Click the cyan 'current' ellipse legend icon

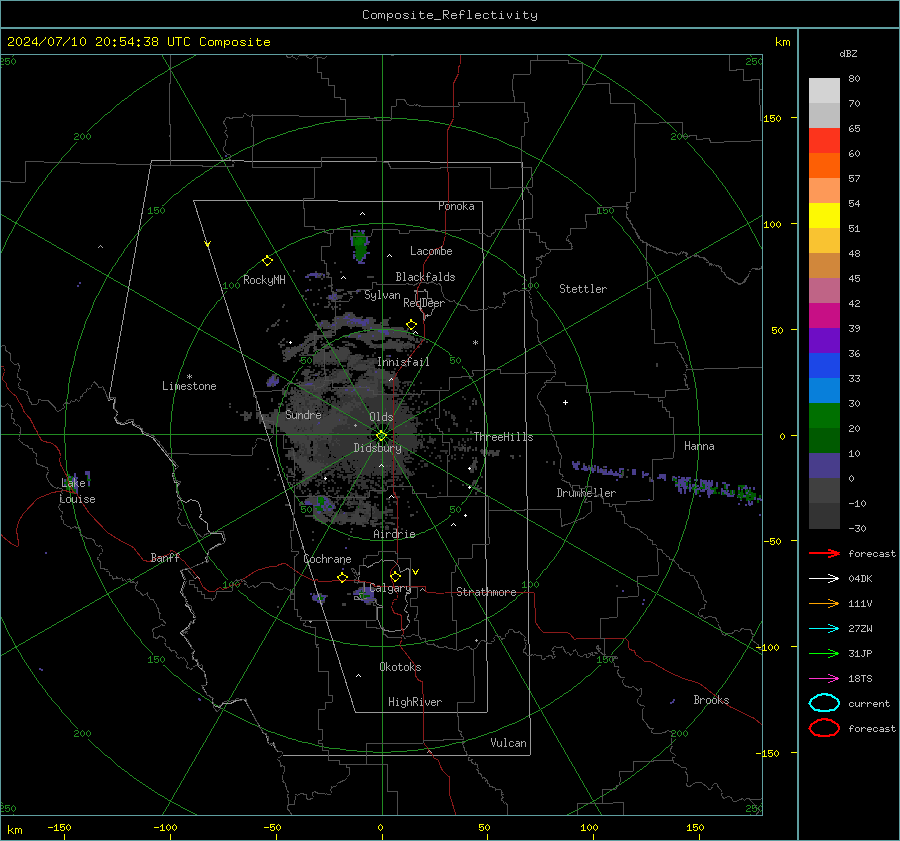[824, 703]
